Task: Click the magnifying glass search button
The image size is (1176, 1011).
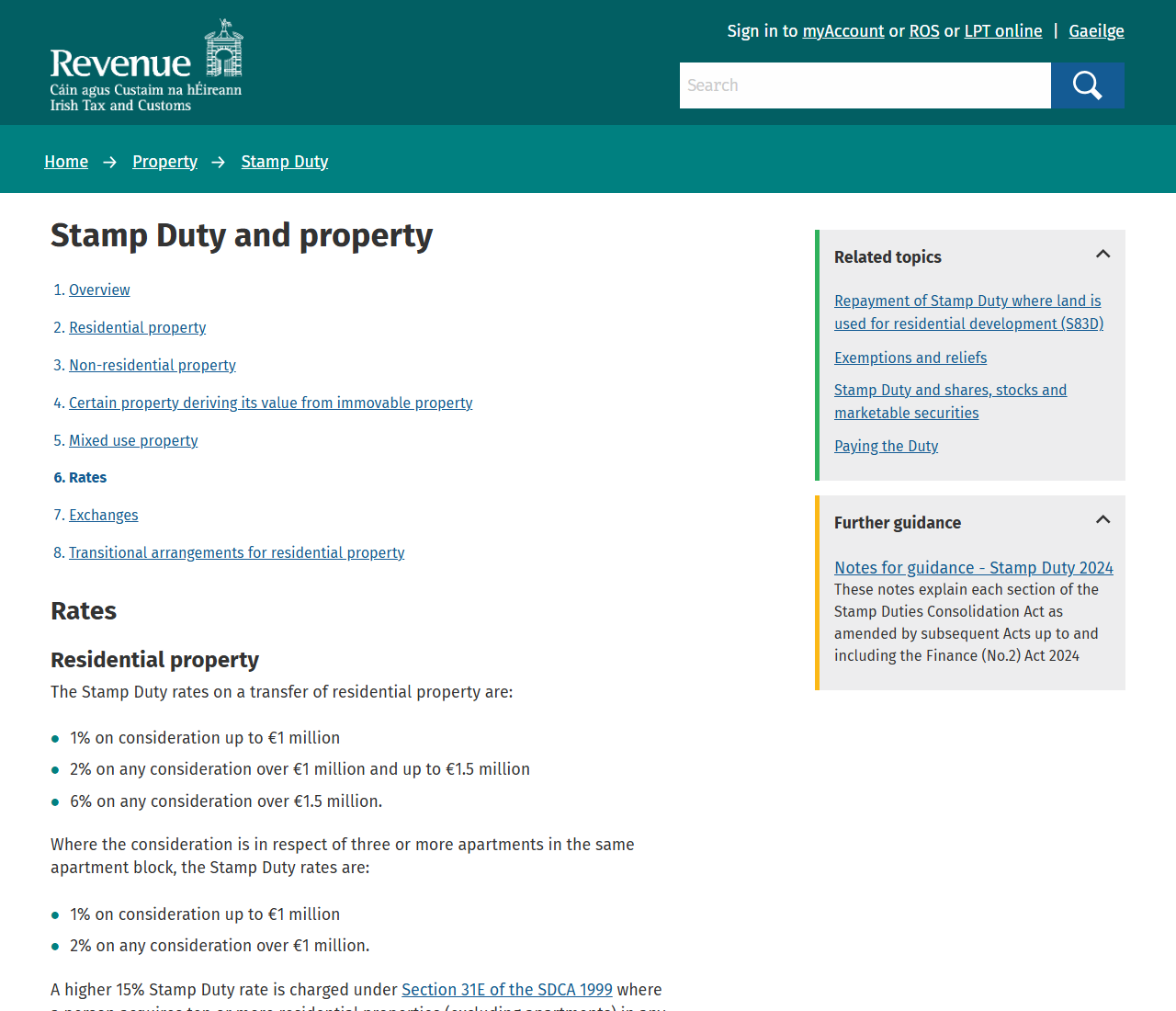Action: [x=1088, y=85]
